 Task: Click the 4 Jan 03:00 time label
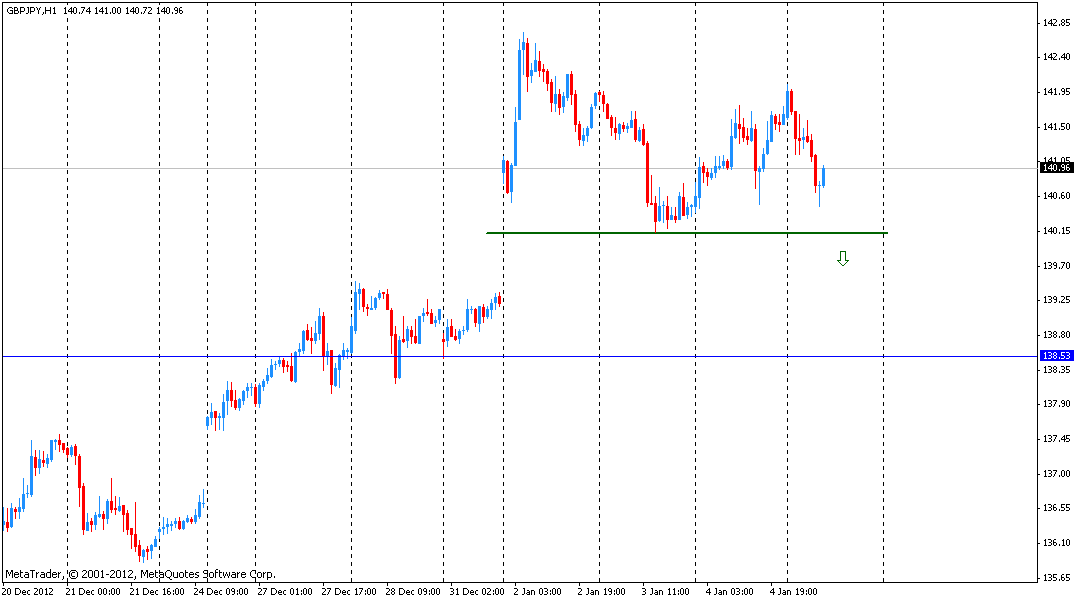729,591
